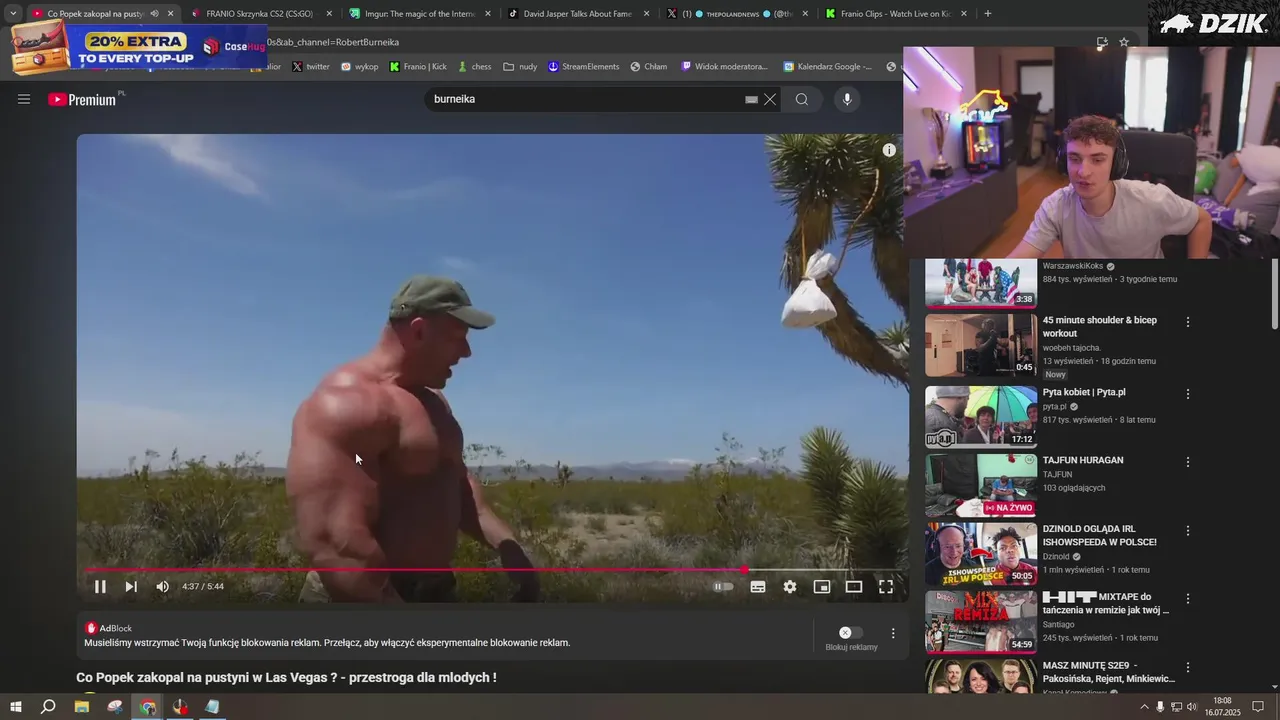Open options menu for 'TAJFUN HURAGAN'
This screenshot has width=1280, height=720.
click(1188, 462)
